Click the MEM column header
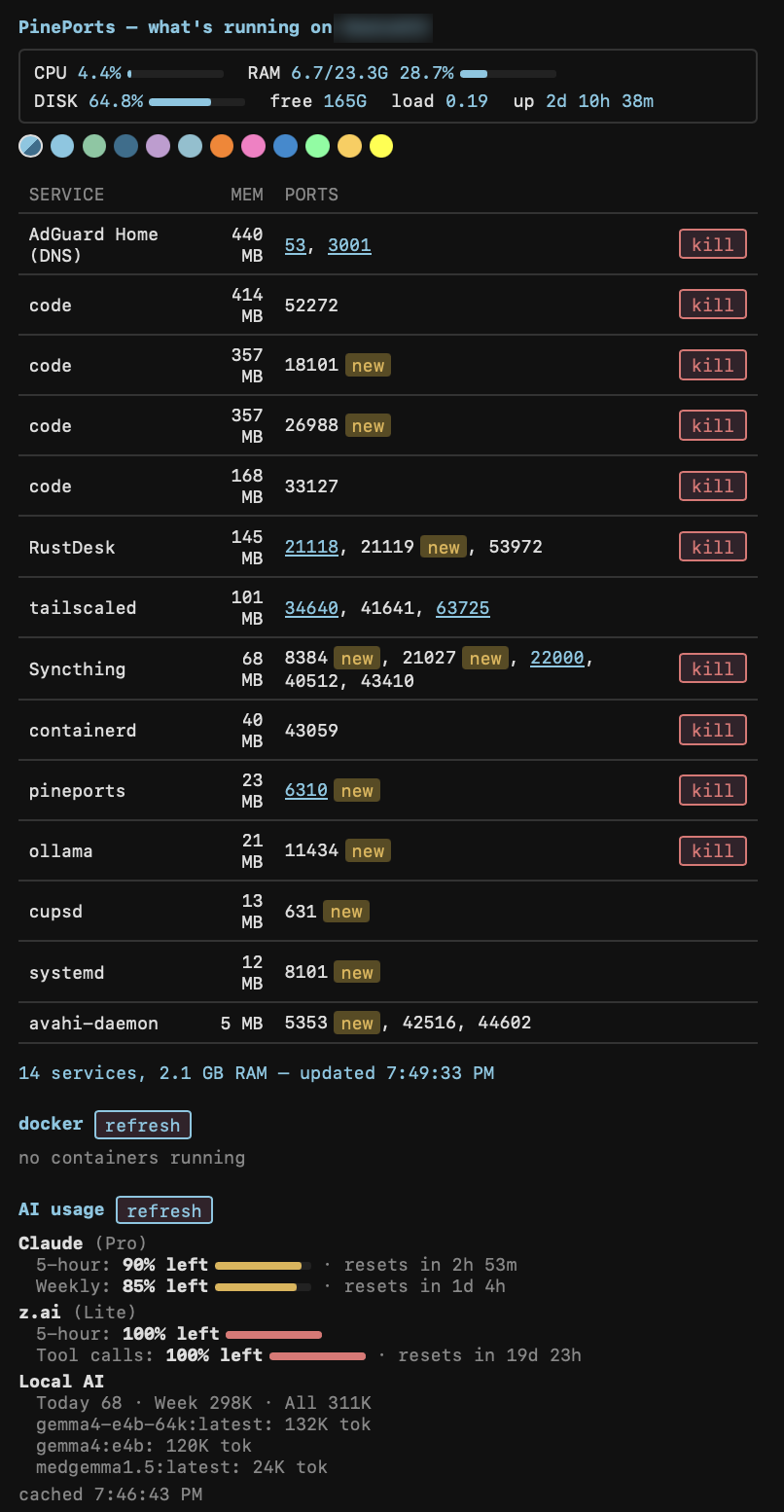 (247, 195)
